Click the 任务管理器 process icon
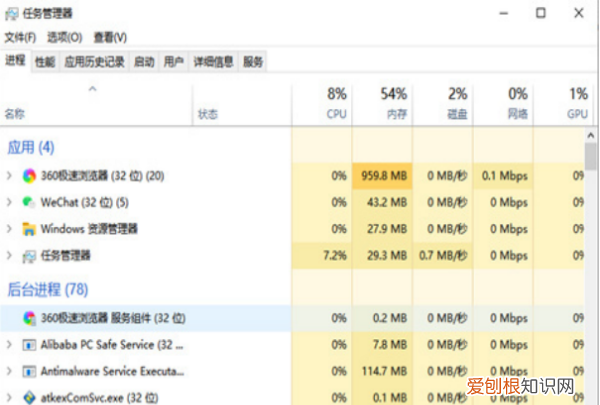Image resolution: width=600 pixels, height=405 pixels. (x=29, y=256)
